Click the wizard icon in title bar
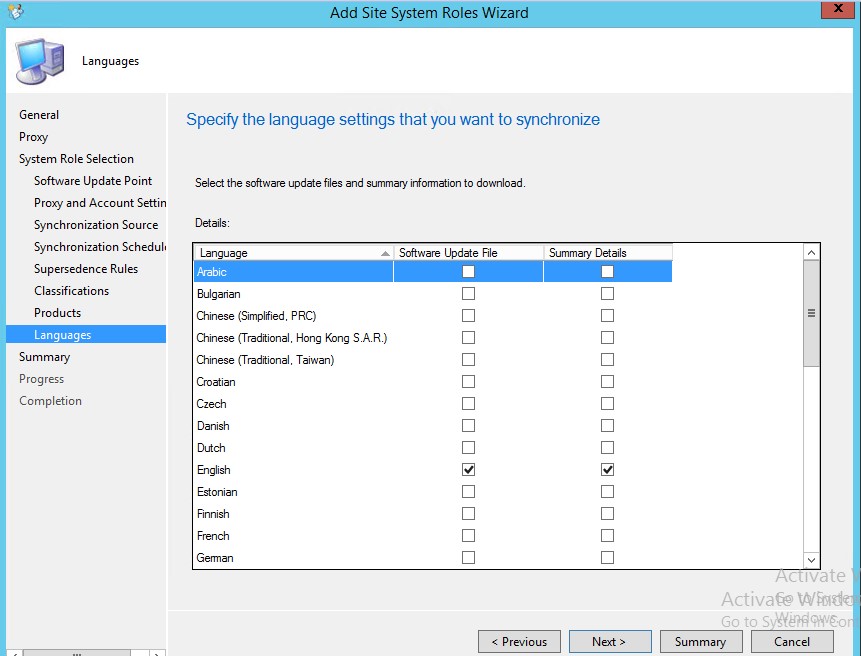Image resolution: width=861 pixels, height=656 pixels. (x=15, y=13)
